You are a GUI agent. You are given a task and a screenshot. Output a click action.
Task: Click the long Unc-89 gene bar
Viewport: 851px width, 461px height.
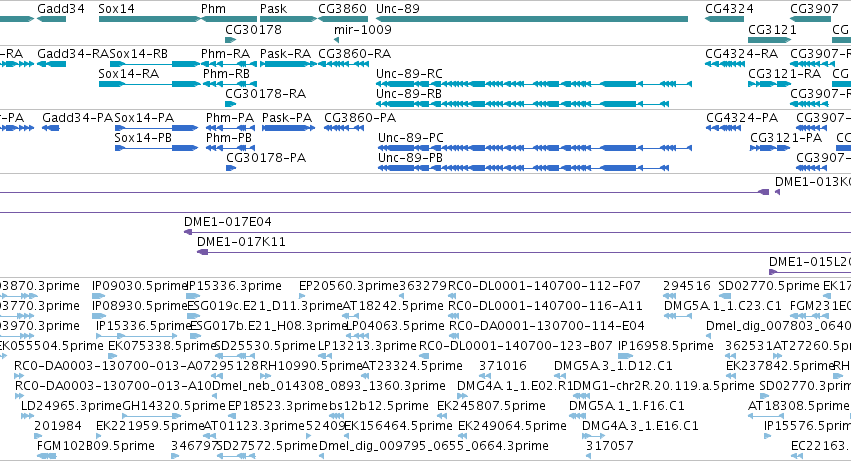click(x=532, y=19)
